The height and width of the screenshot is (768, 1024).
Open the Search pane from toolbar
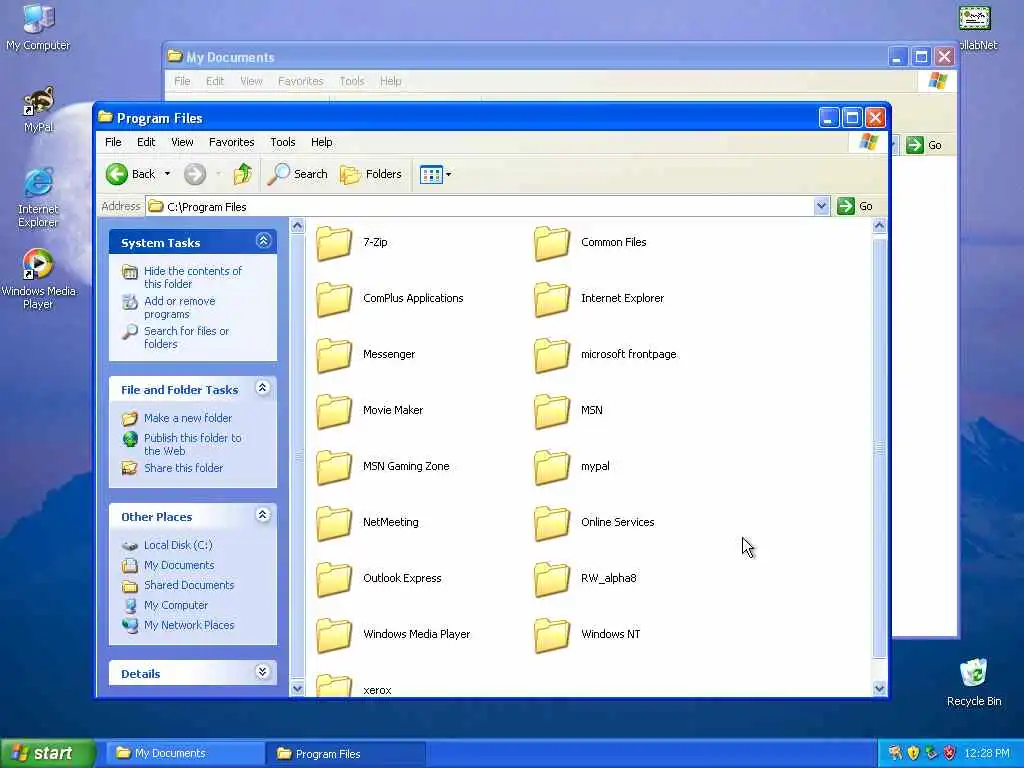pos(298,174)
